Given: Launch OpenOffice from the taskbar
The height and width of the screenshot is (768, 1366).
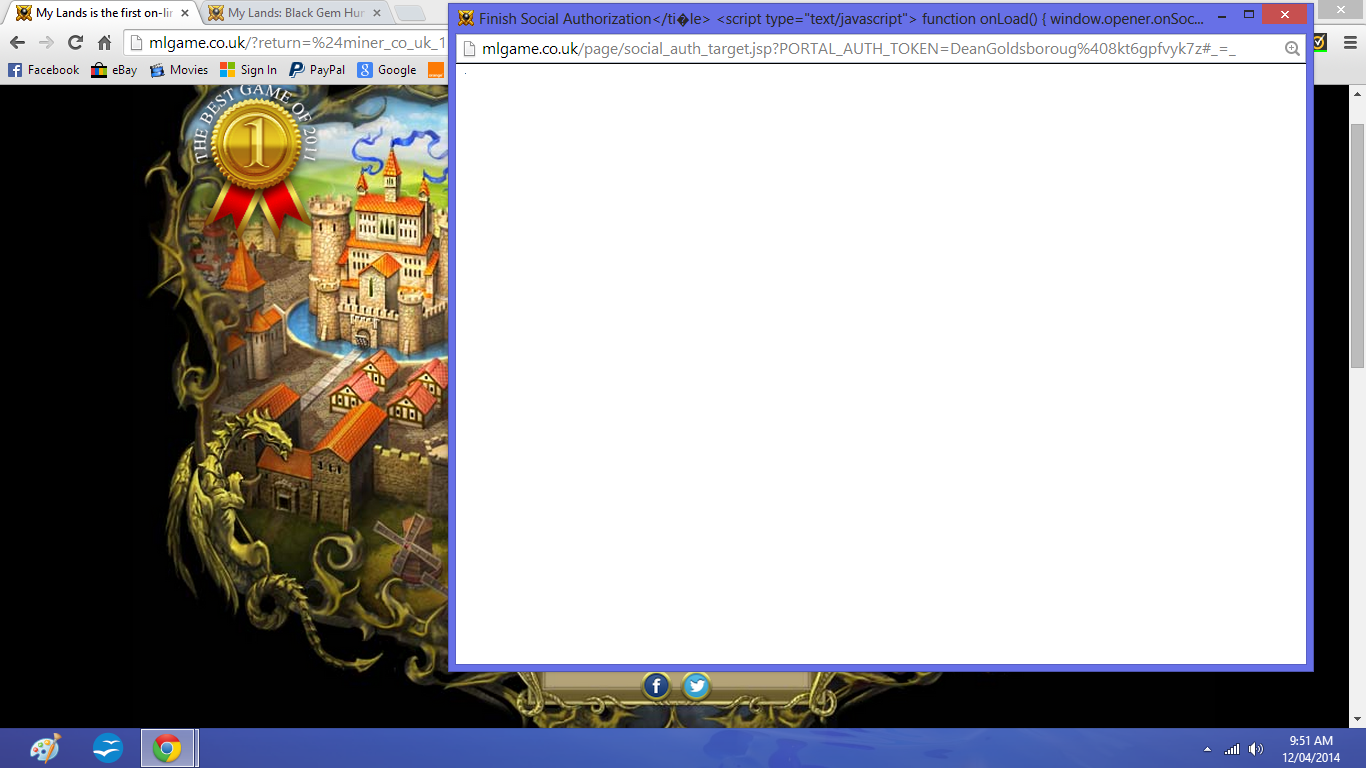Looking at the screenshot, I should pos(108,748).
